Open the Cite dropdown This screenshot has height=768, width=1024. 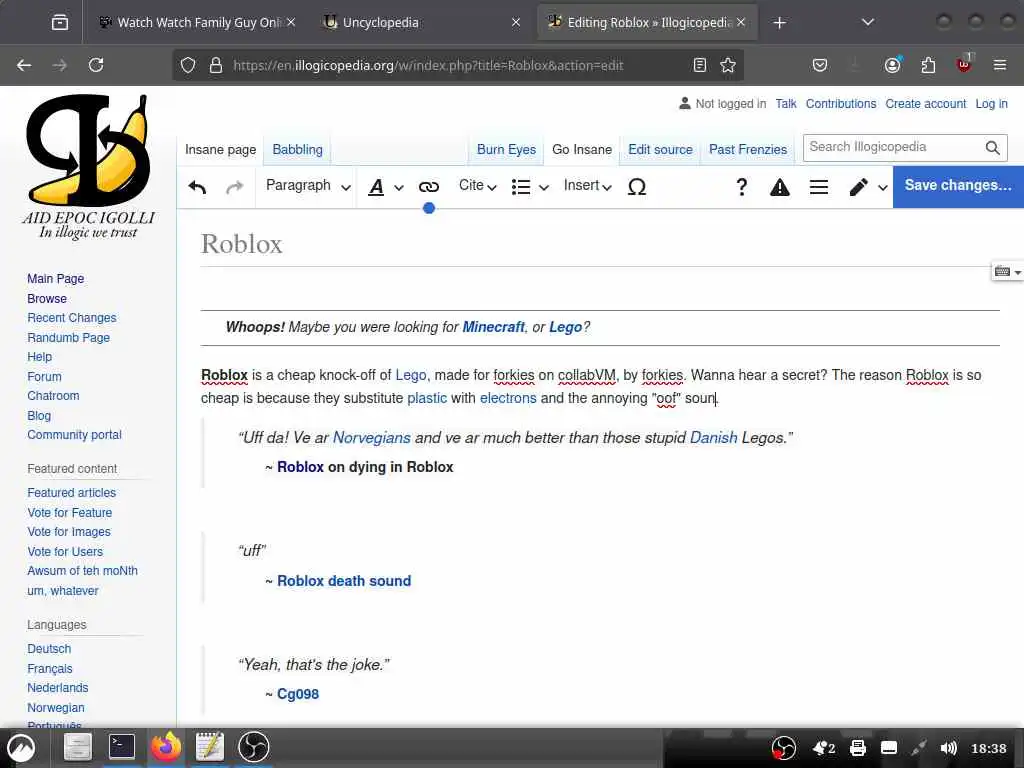click(477, 186)
